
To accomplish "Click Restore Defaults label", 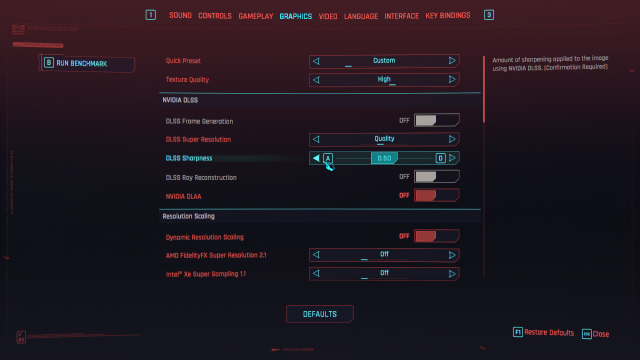I will 549,333.
